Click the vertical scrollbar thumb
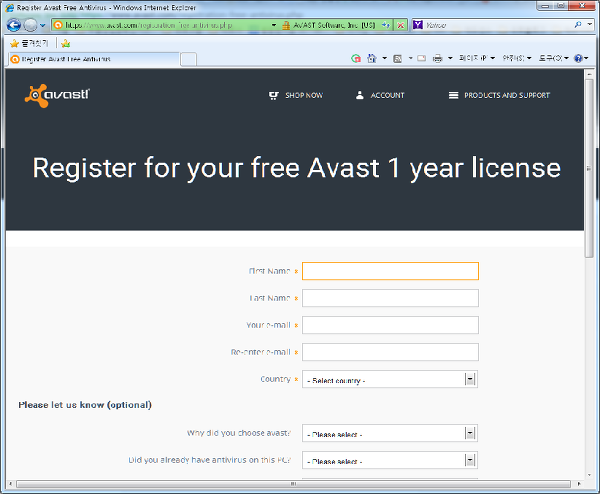600x494 pixels. tap(589, 168)
